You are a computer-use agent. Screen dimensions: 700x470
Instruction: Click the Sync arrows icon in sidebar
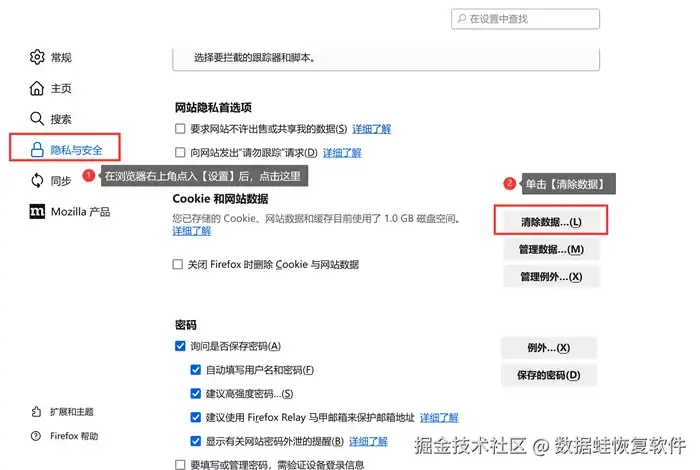point(37,181)
